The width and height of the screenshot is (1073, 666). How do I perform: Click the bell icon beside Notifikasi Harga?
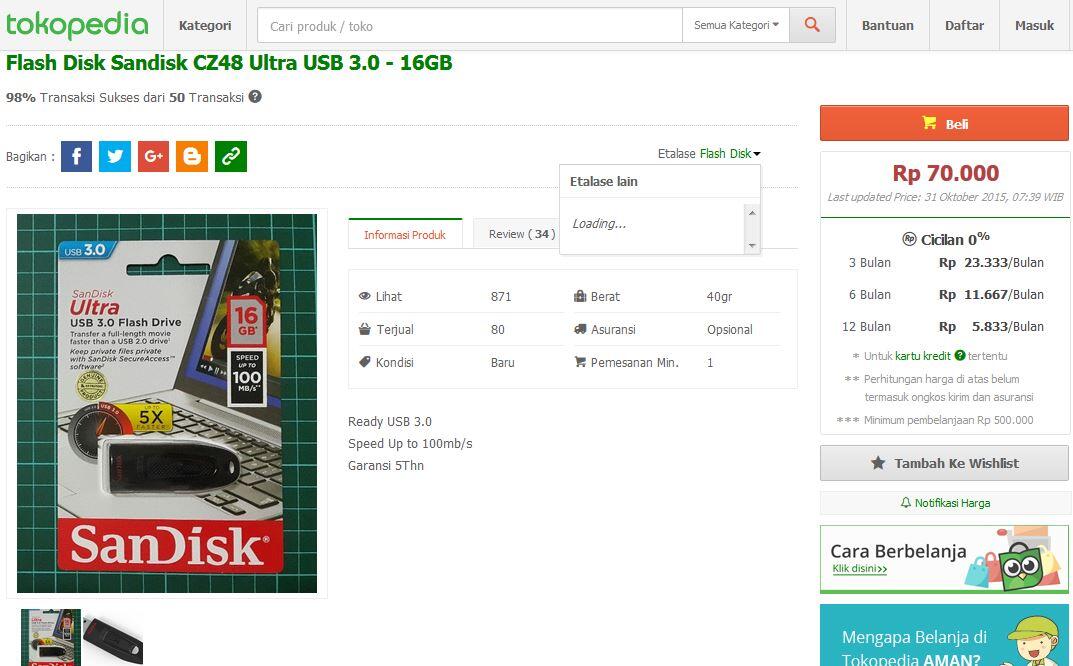point(906,502)
